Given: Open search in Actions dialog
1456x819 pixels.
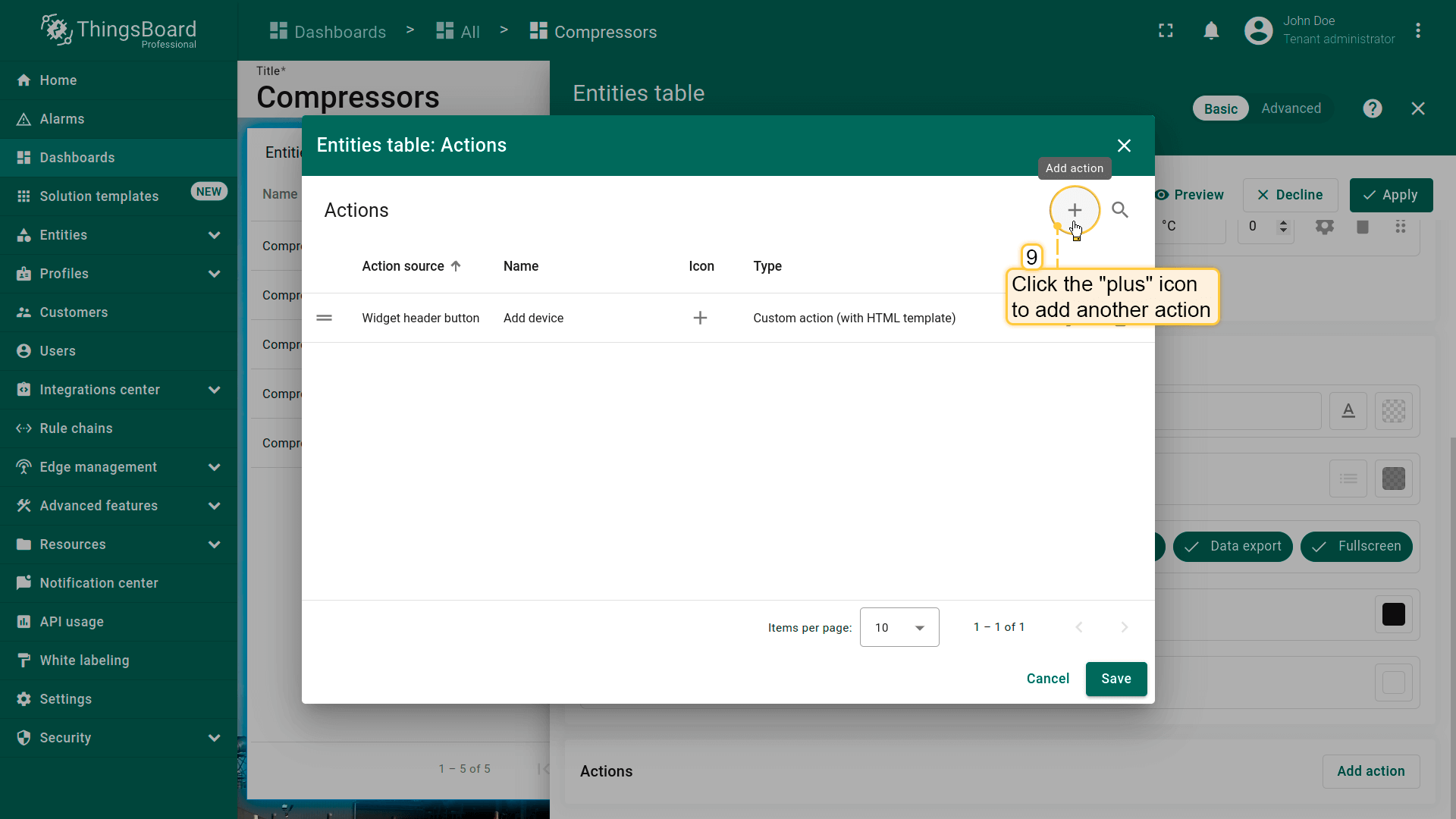Looking at the screenshot, I should [x=1119, y=210].
